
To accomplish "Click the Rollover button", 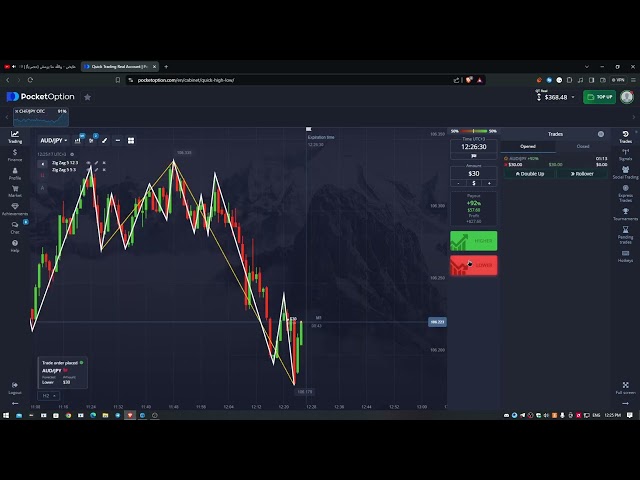I will [582, 174].
